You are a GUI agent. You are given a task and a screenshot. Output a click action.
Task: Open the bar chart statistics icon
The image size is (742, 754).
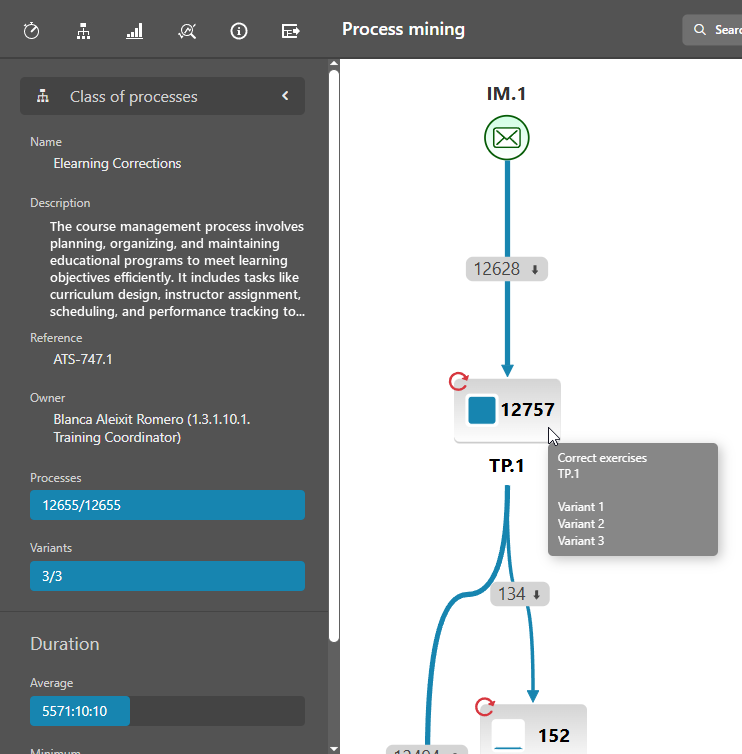point(134,31)
